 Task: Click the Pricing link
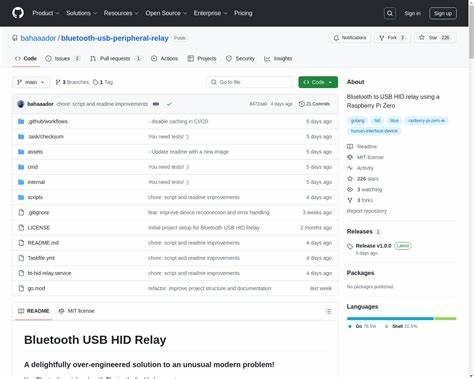point(243,13)
